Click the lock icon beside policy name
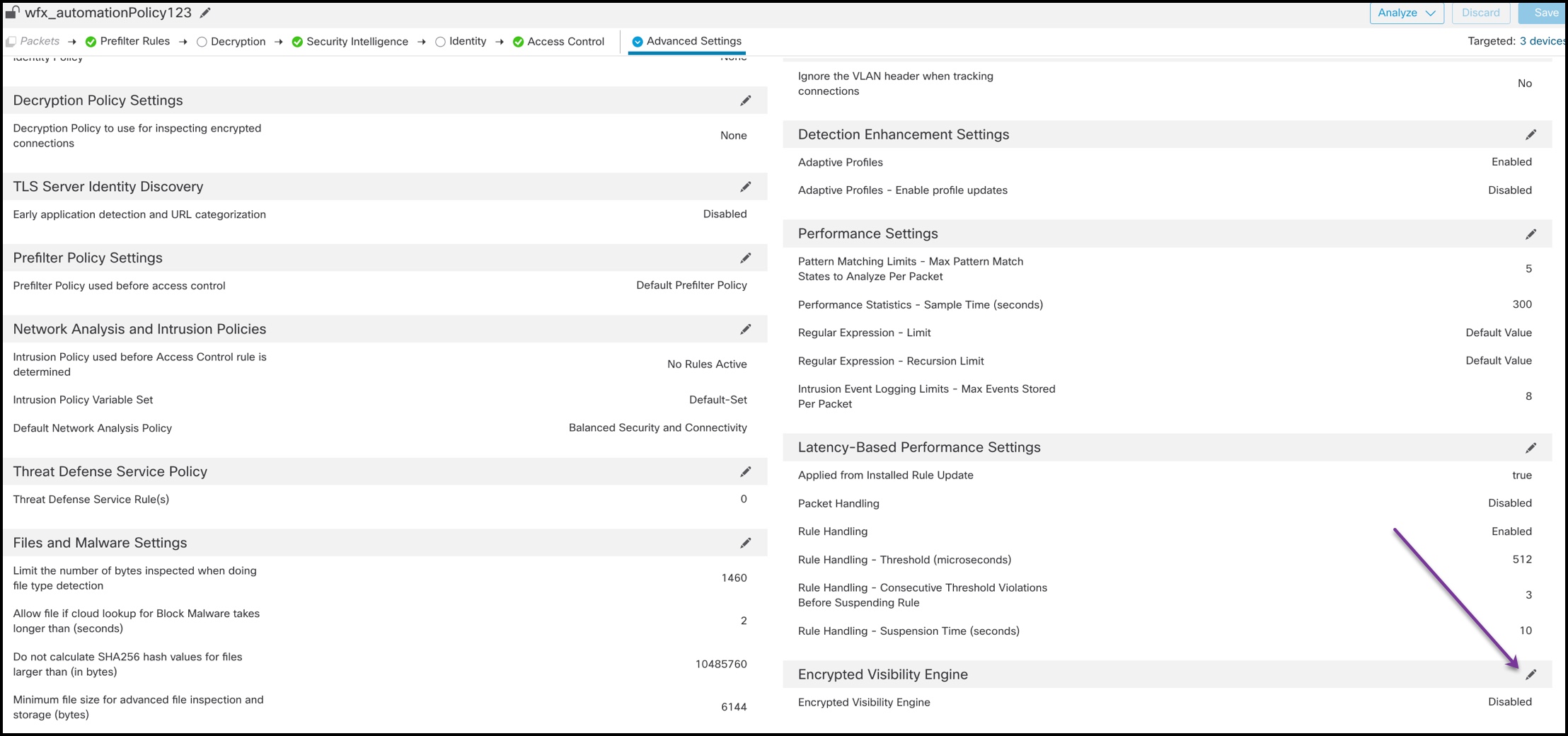 tap(12, 13)
